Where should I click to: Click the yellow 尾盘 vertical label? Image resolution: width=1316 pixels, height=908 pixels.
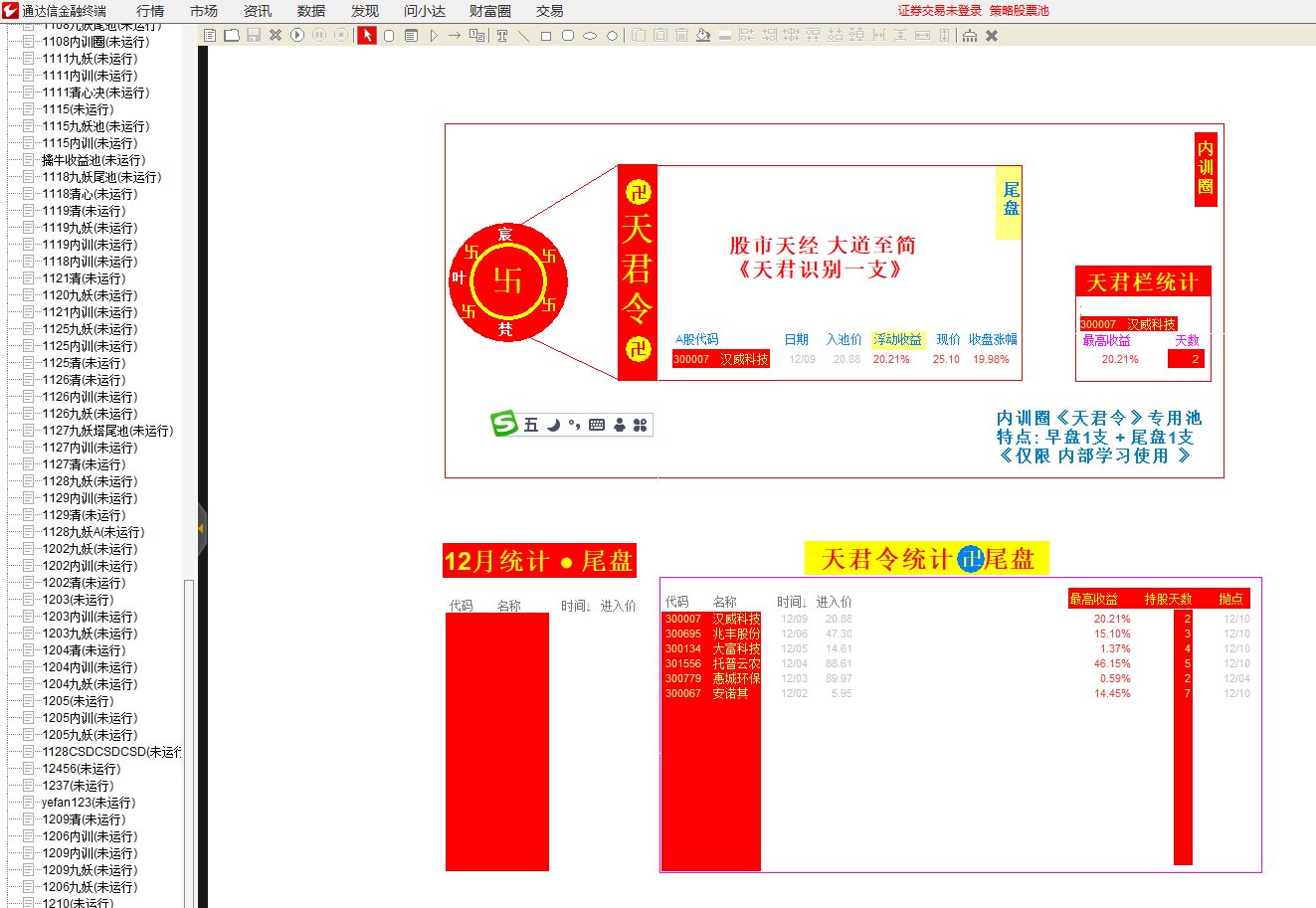point(1009,202)
